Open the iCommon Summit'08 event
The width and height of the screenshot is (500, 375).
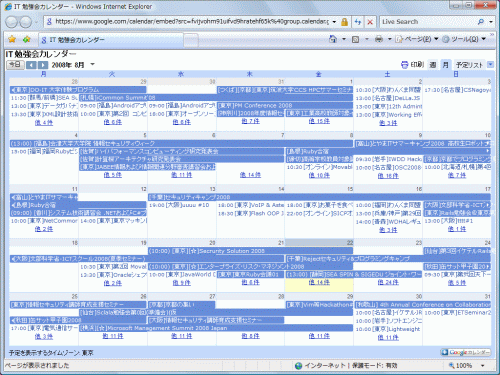point(216,98)
